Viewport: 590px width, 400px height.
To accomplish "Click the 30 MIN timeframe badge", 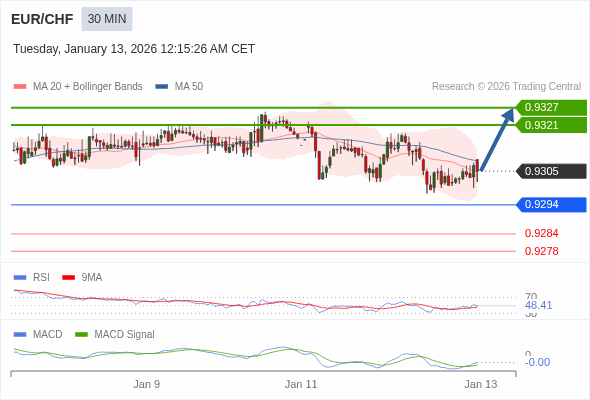I will coord(107,19).
